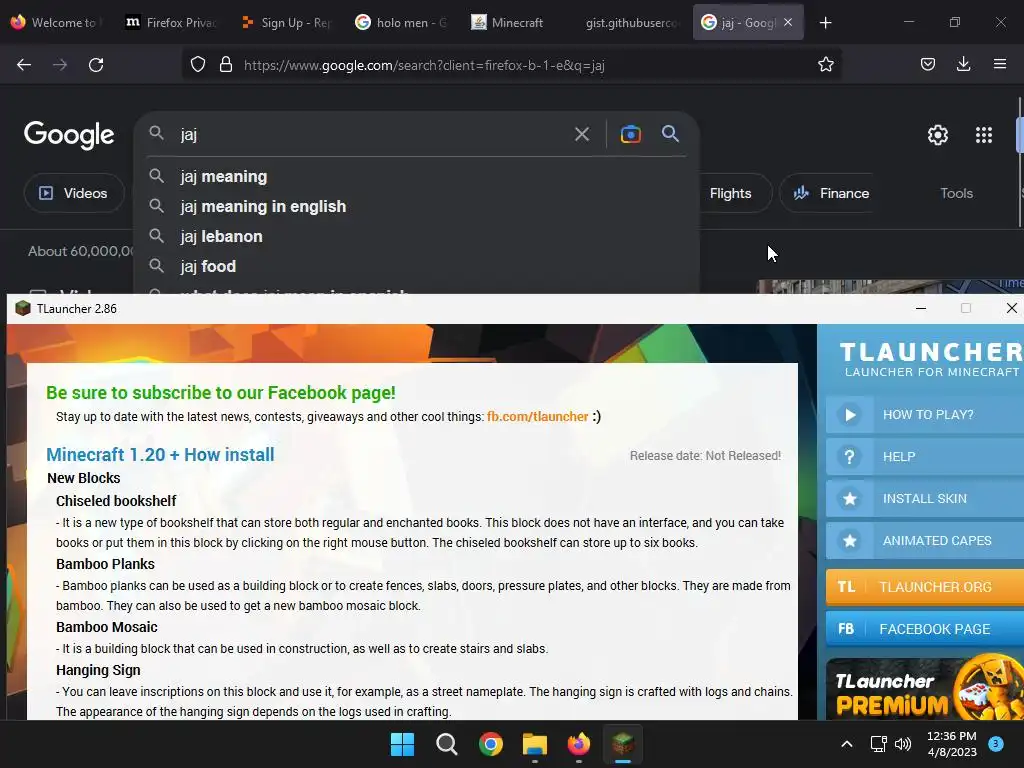This screenshot has width=1024, height=768.
Task: Filter Google results by Videos
Action: click(x=74, y=193)
